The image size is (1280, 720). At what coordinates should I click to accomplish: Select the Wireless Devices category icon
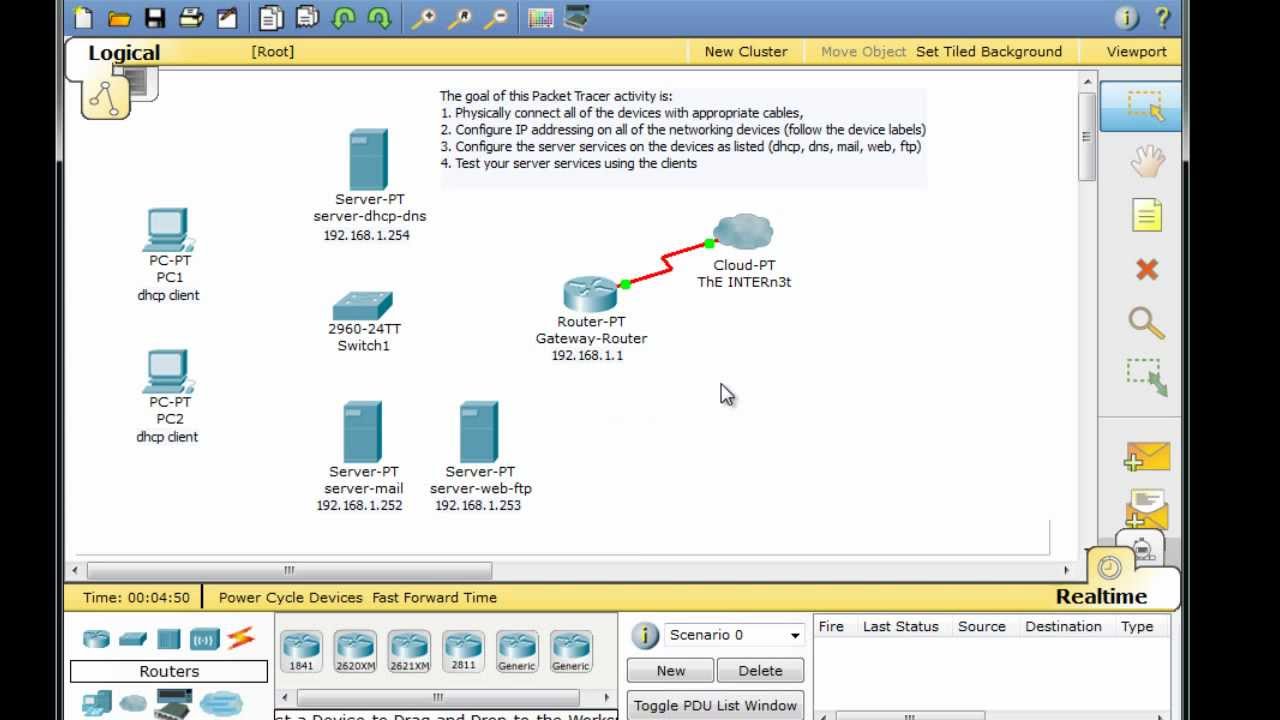pyautogui.click(x=204, y=638)
